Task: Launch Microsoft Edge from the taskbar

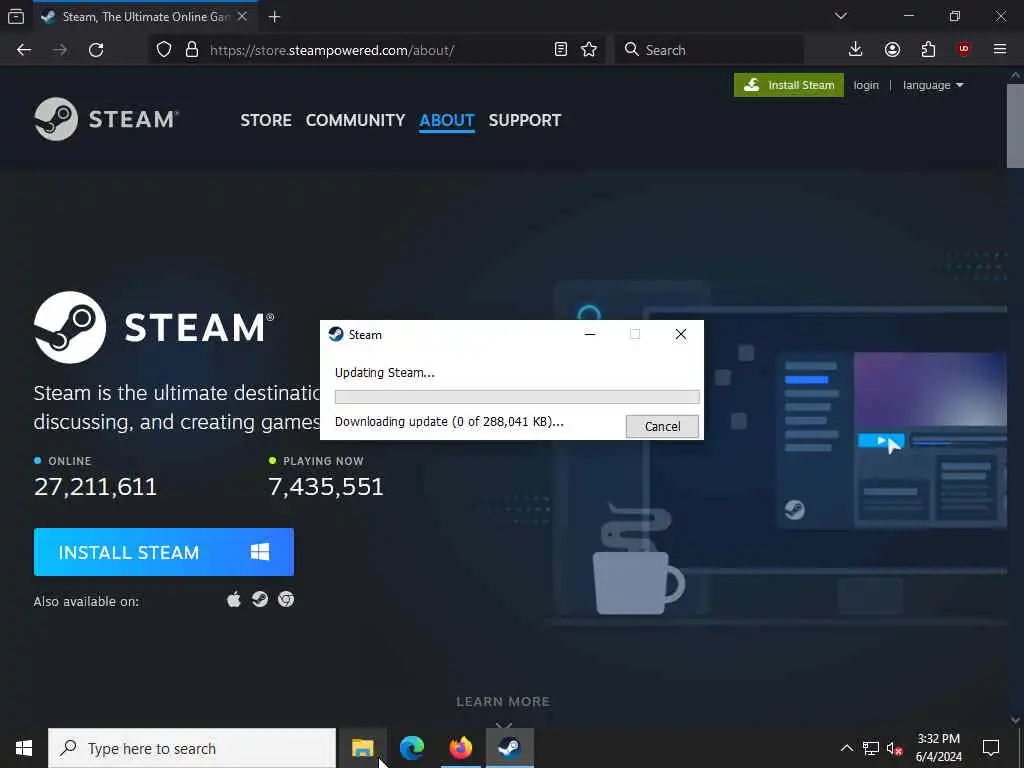Action: (x=411, y=748)
